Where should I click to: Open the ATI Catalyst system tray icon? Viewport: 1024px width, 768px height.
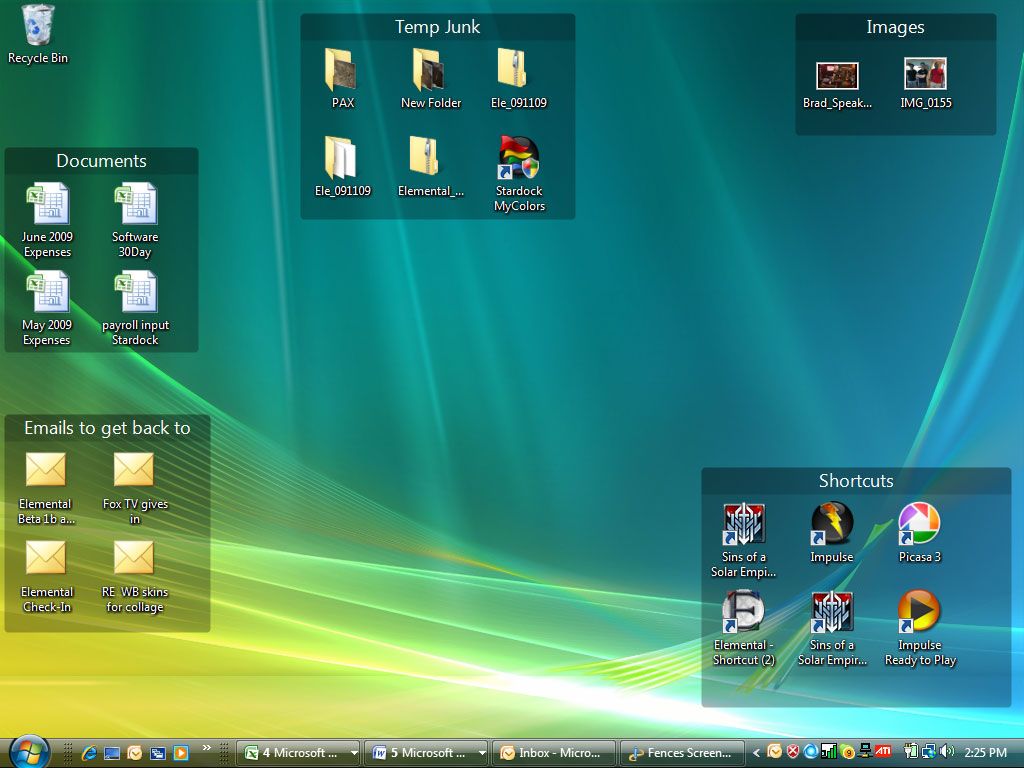point(885,750)
